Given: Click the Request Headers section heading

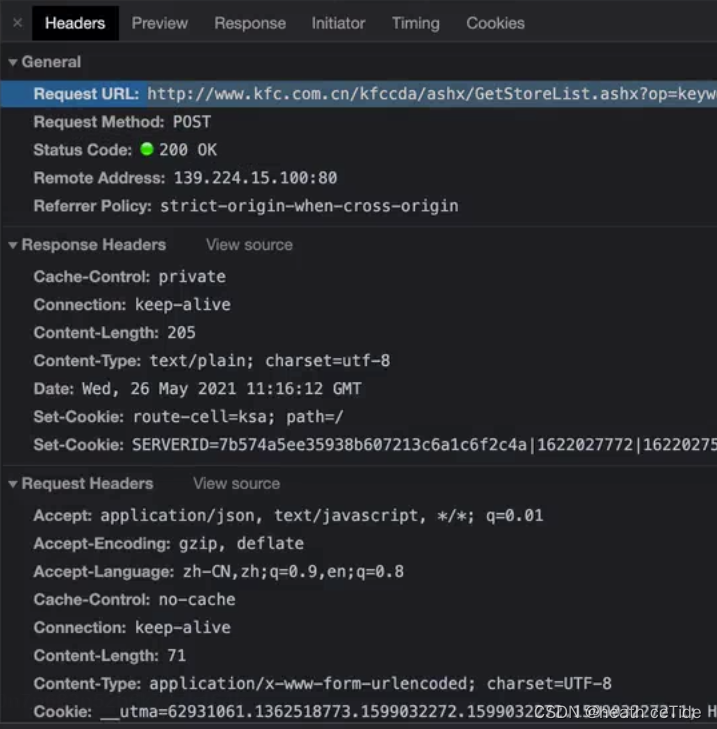Looking at the screenshot, I should pyautogui.click(x=87, y=484).
